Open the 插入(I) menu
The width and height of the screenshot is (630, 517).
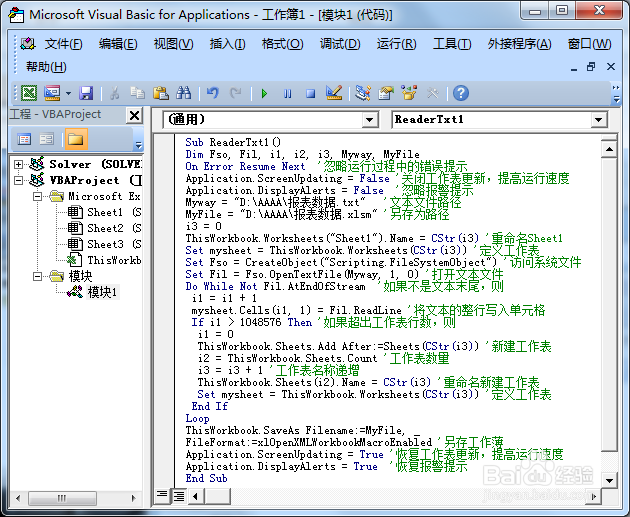point(227,44)
